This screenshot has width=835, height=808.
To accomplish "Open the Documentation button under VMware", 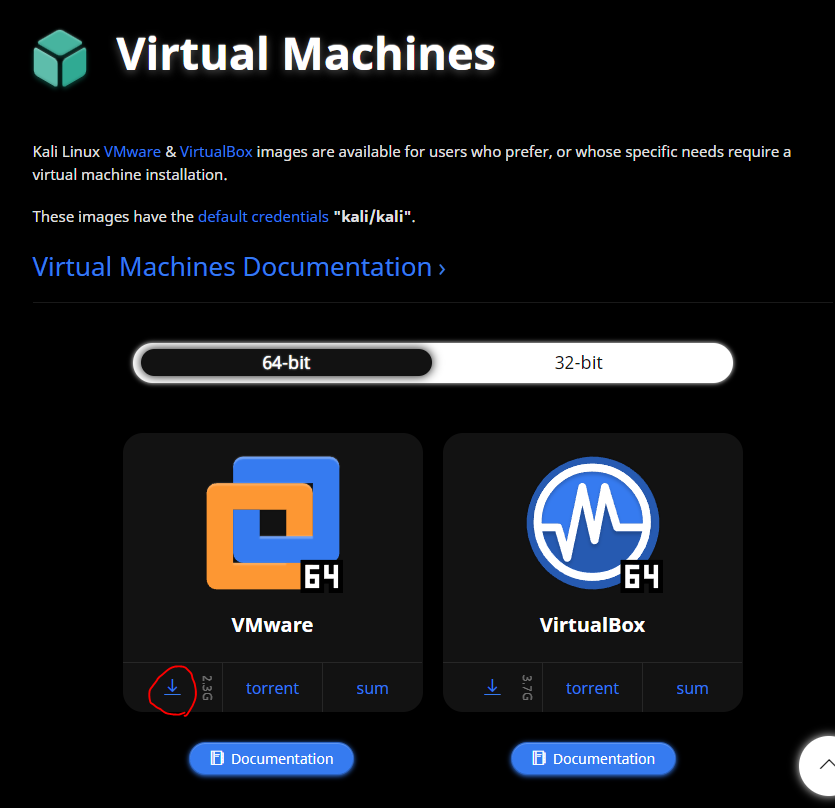I will click(272, 758).
